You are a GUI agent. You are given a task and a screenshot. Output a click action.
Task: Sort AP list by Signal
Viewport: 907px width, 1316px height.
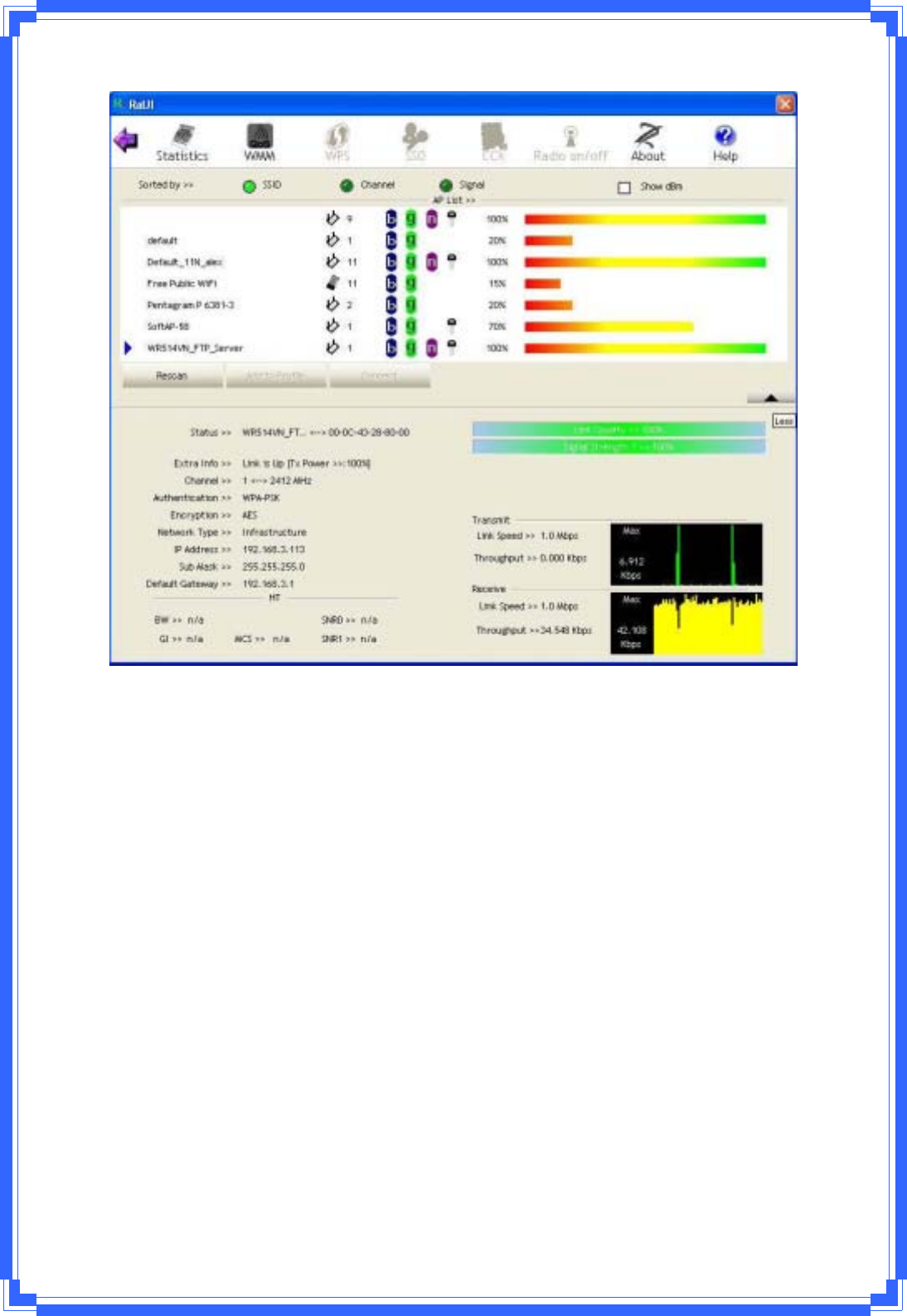coord(446,186)
